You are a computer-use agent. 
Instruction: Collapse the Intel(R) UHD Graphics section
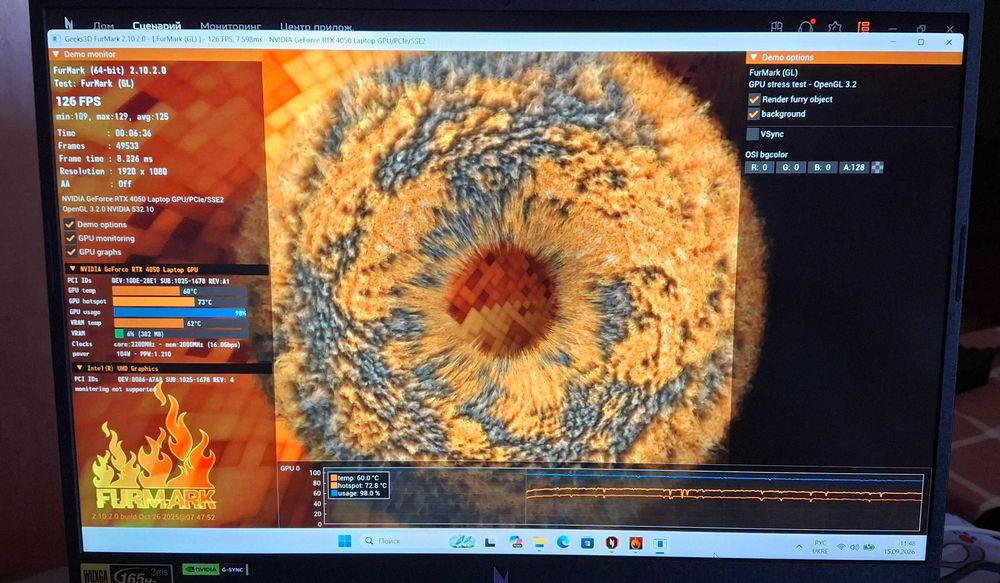tap(172, 368)
